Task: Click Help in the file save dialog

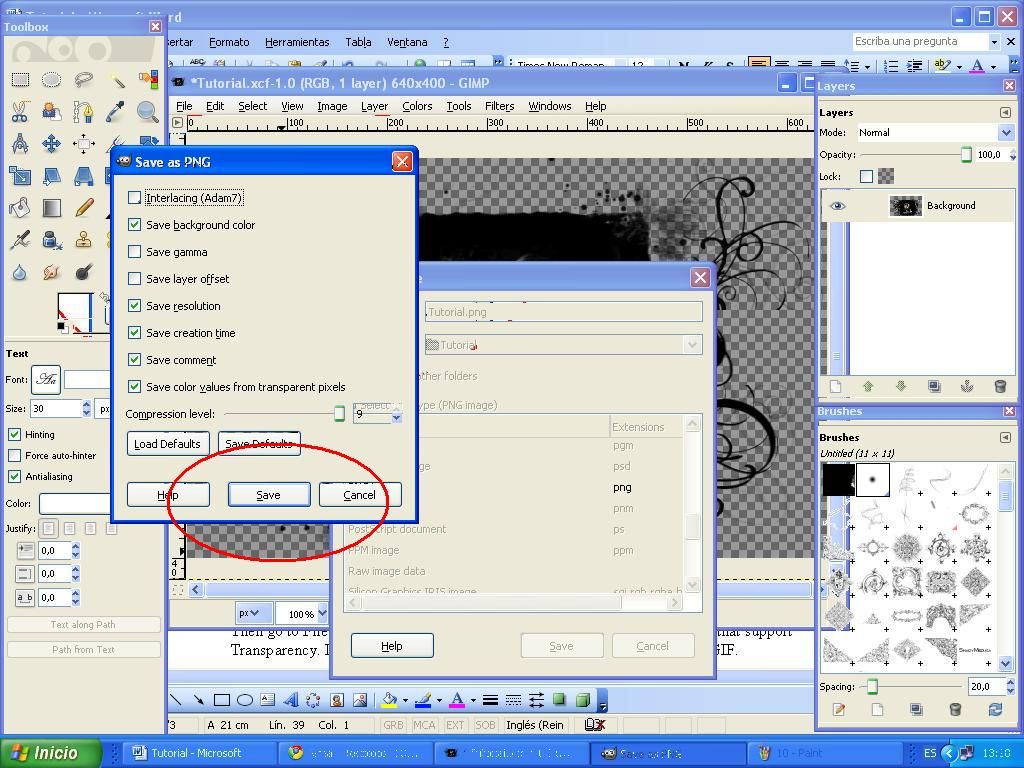Action: tap(391, 645)
